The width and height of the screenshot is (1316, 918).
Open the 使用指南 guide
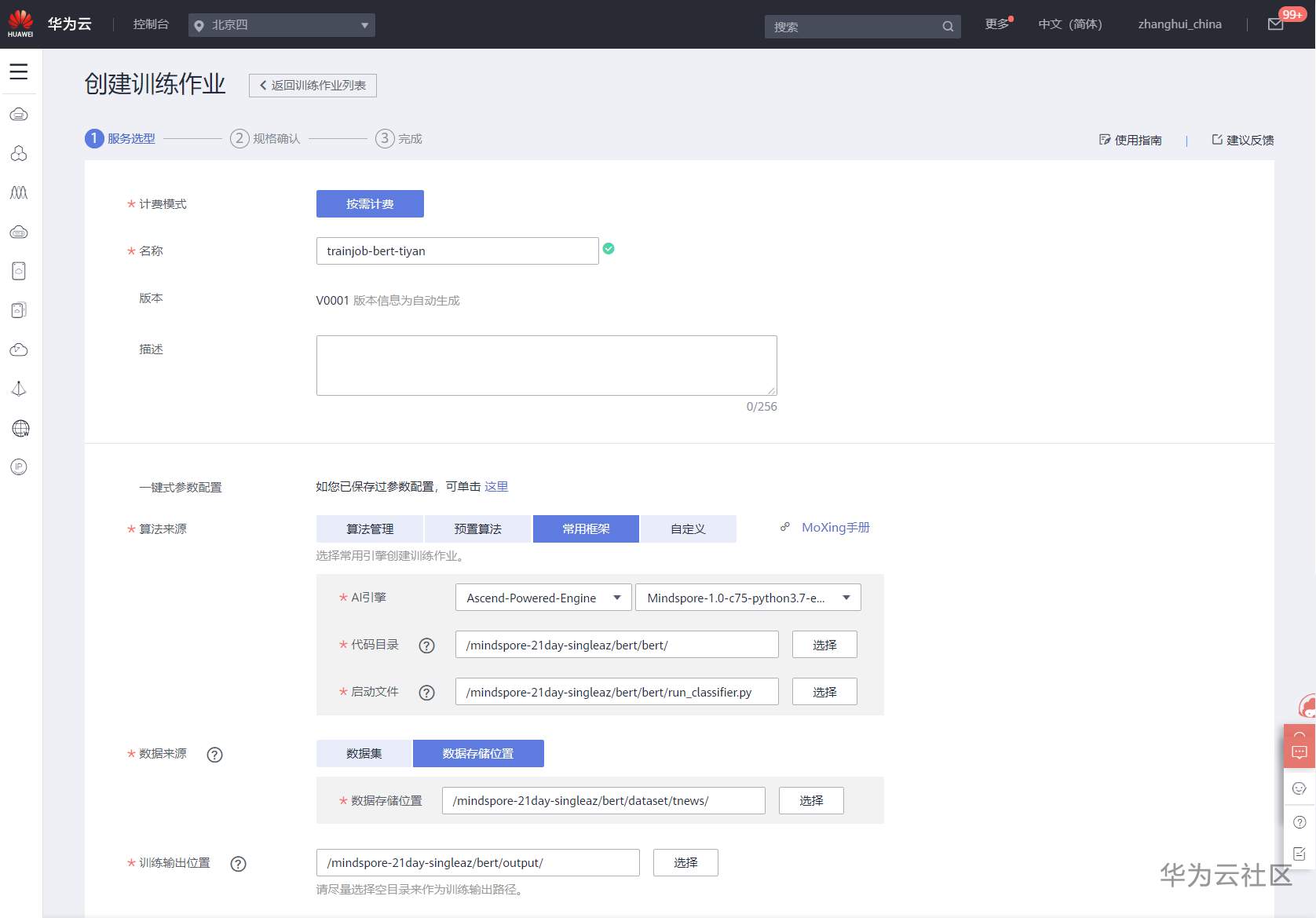pyautogui.click(x=1130, y=140)
